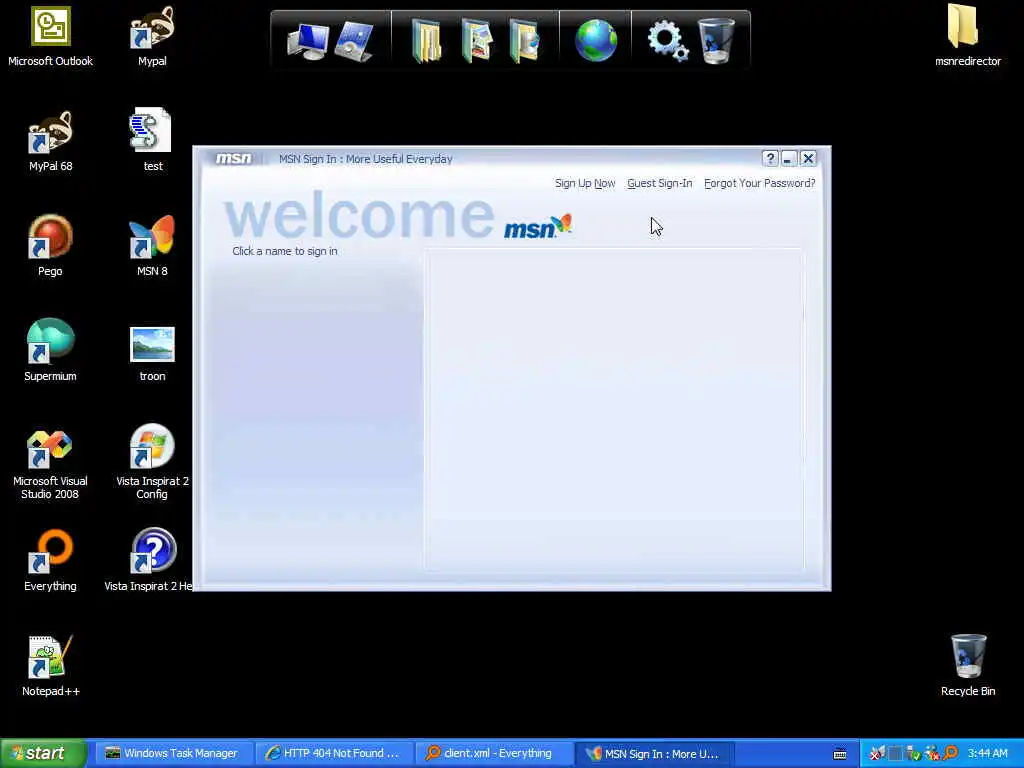Click the 3:44 AM system clock
The width and height of the screenshot is (1024, 768).
click(987, 754)
